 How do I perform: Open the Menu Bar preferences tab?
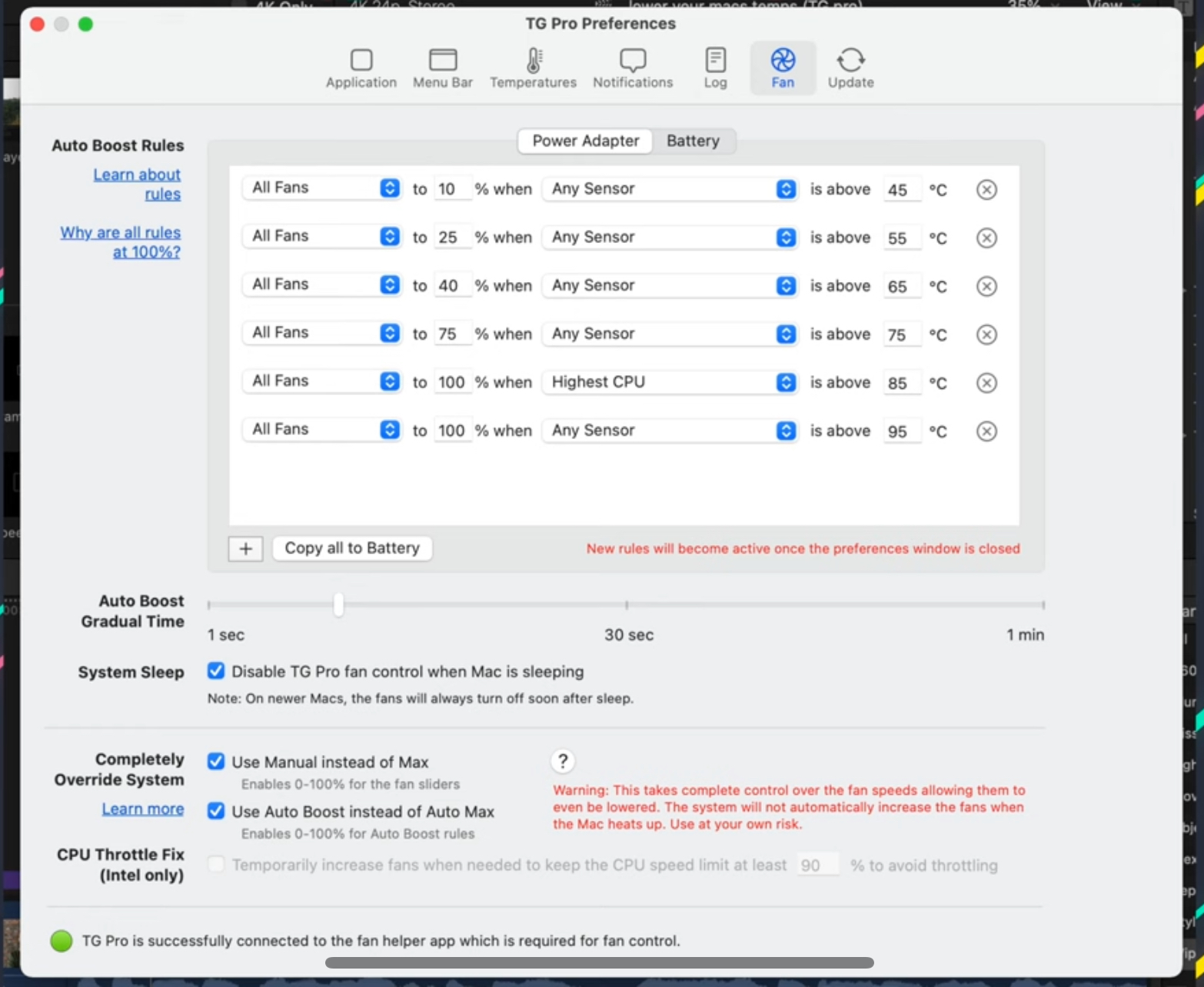tap(443, 68)
